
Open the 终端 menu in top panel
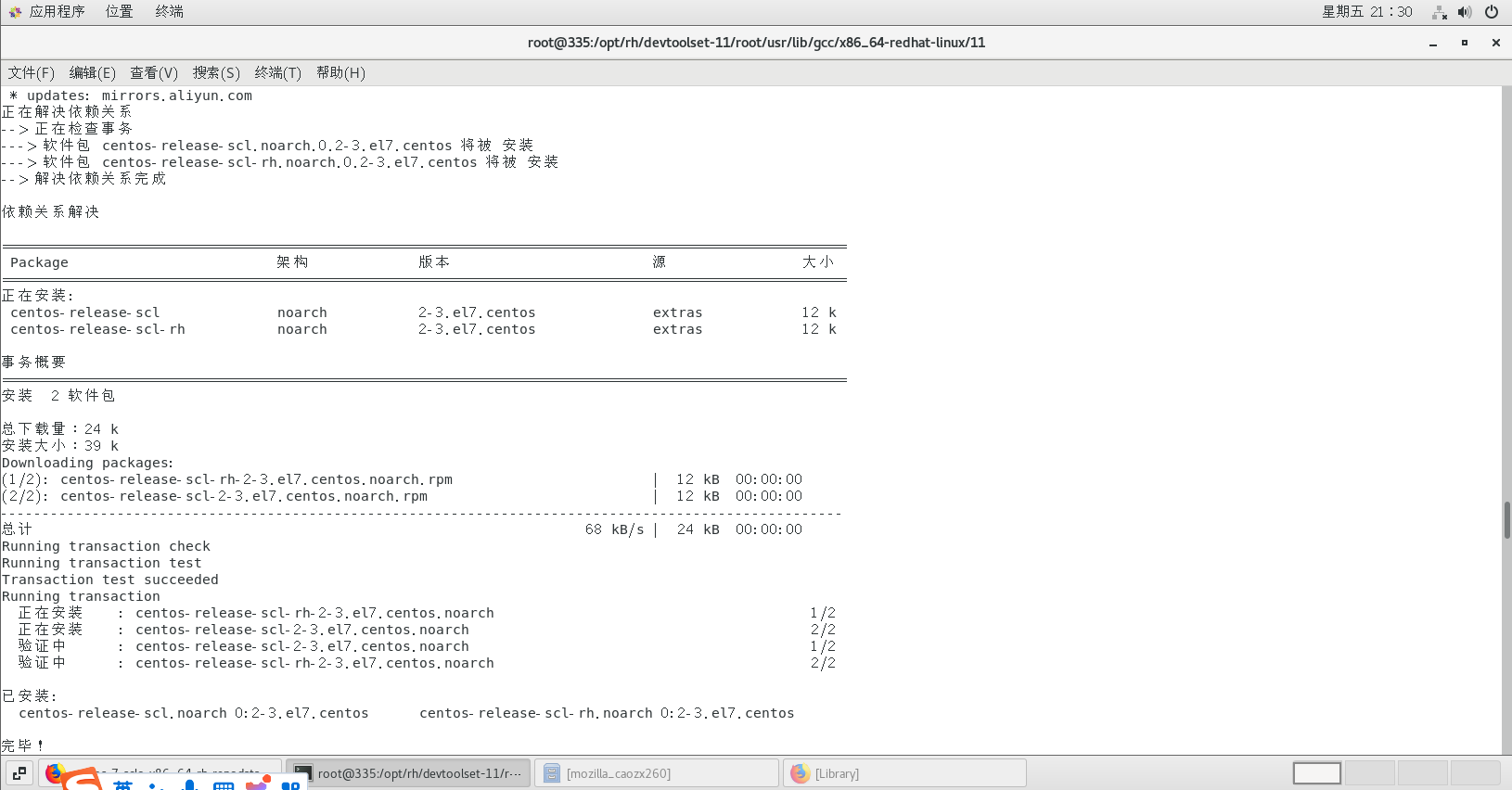pos(169,12)
